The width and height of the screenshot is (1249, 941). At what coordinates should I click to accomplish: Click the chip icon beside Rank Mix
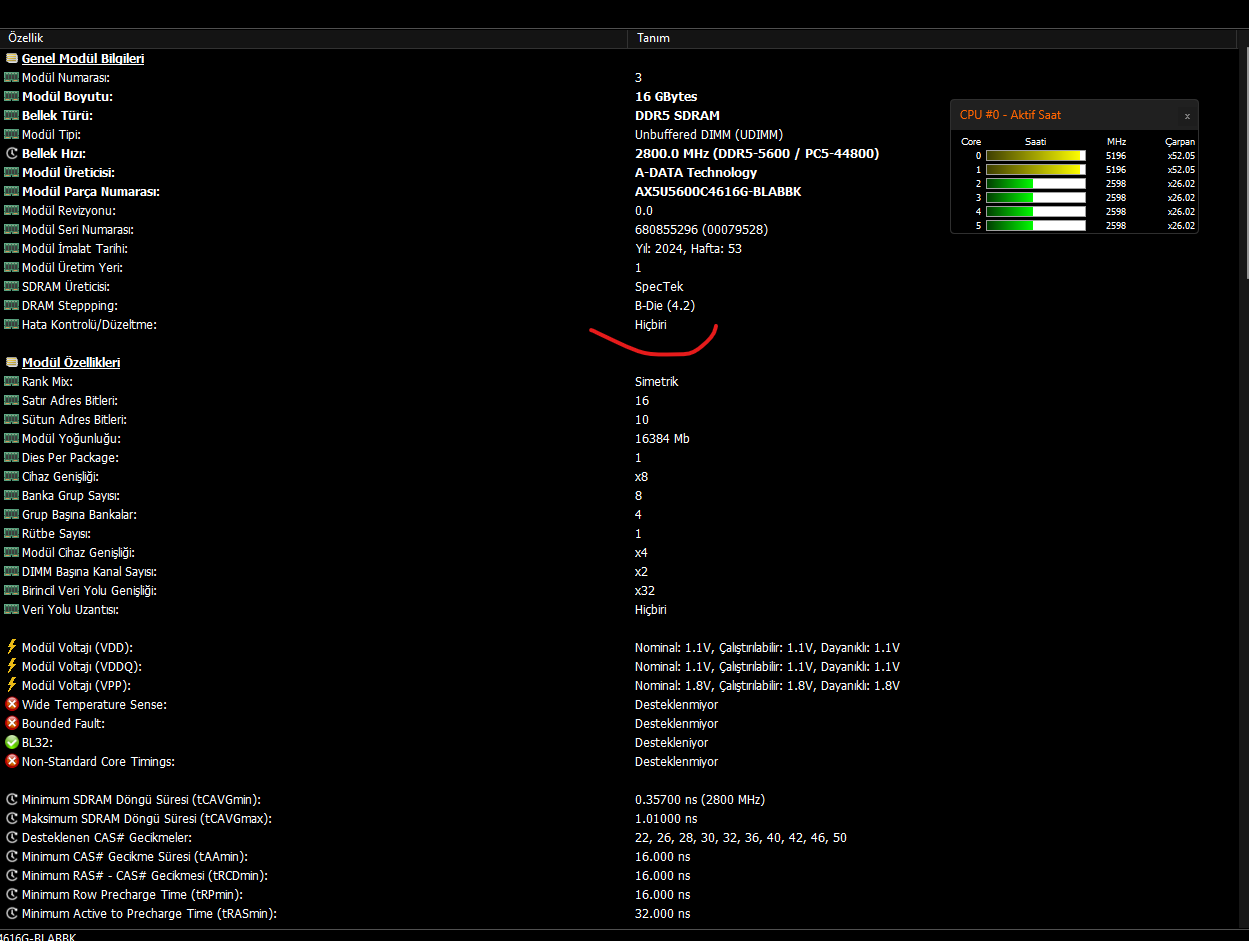12,381
